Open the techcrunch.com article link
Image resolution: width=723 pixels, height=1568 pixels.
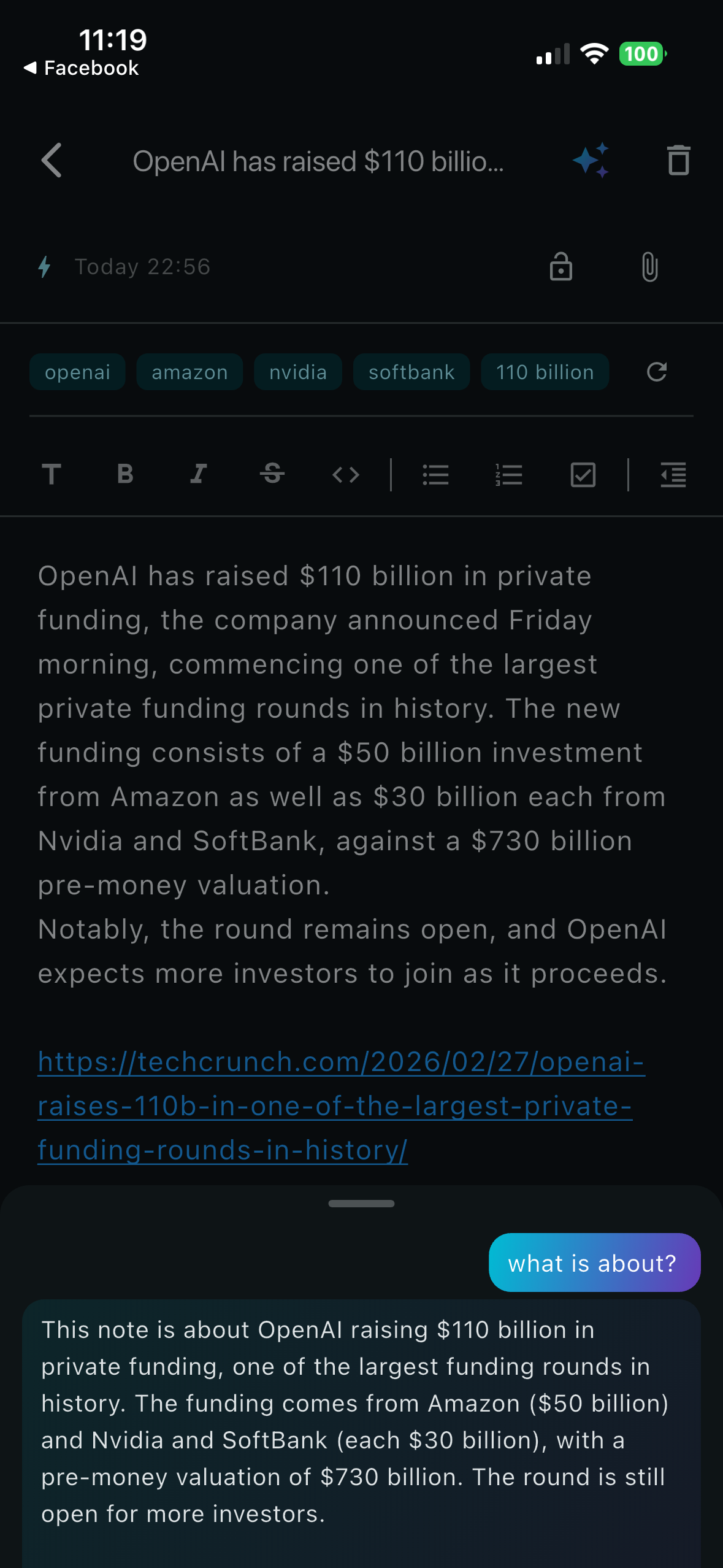point(341,1105)
